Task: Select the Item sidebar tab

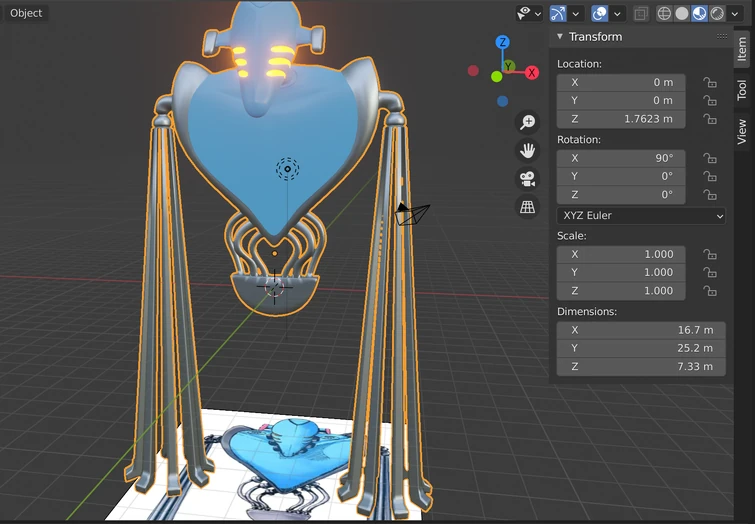Action: 742,49
